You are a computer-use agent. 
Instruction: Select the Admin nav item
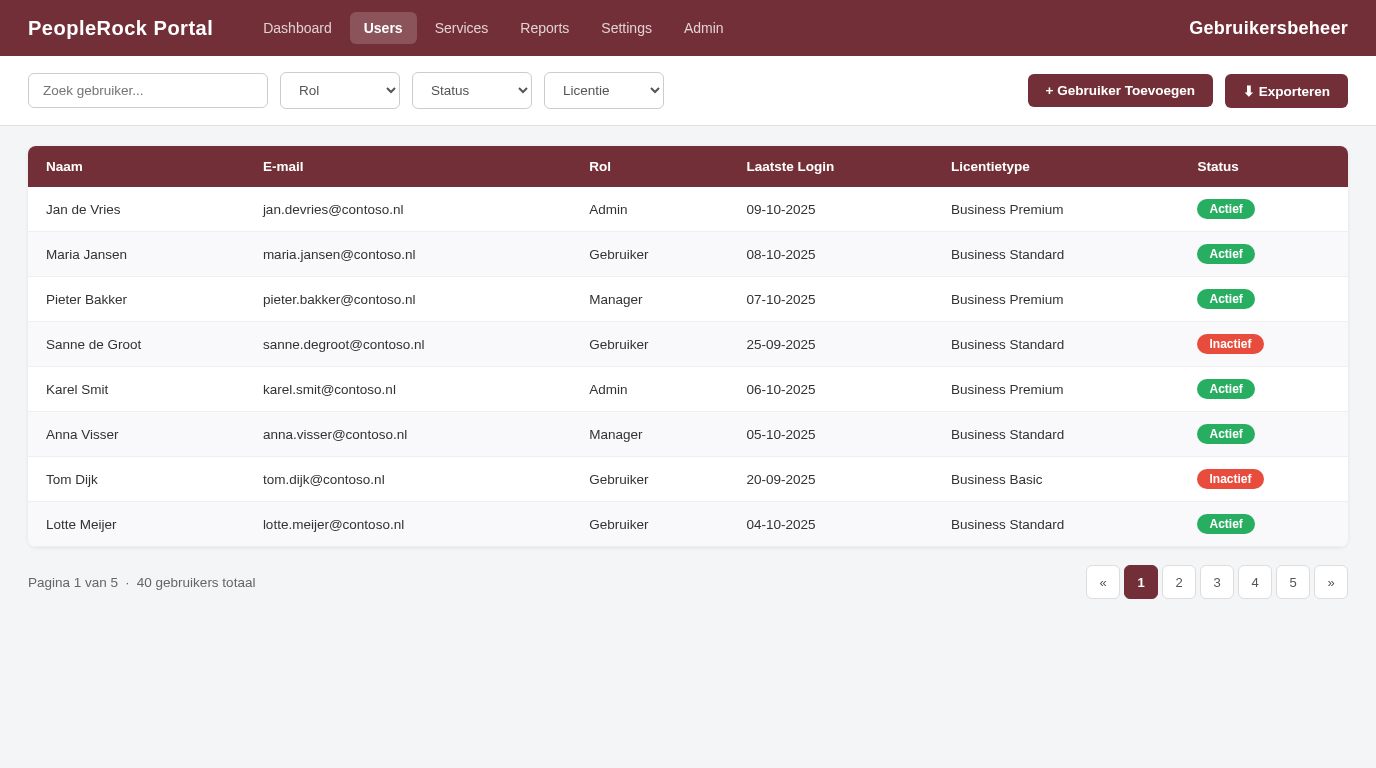tap(703, 28)
